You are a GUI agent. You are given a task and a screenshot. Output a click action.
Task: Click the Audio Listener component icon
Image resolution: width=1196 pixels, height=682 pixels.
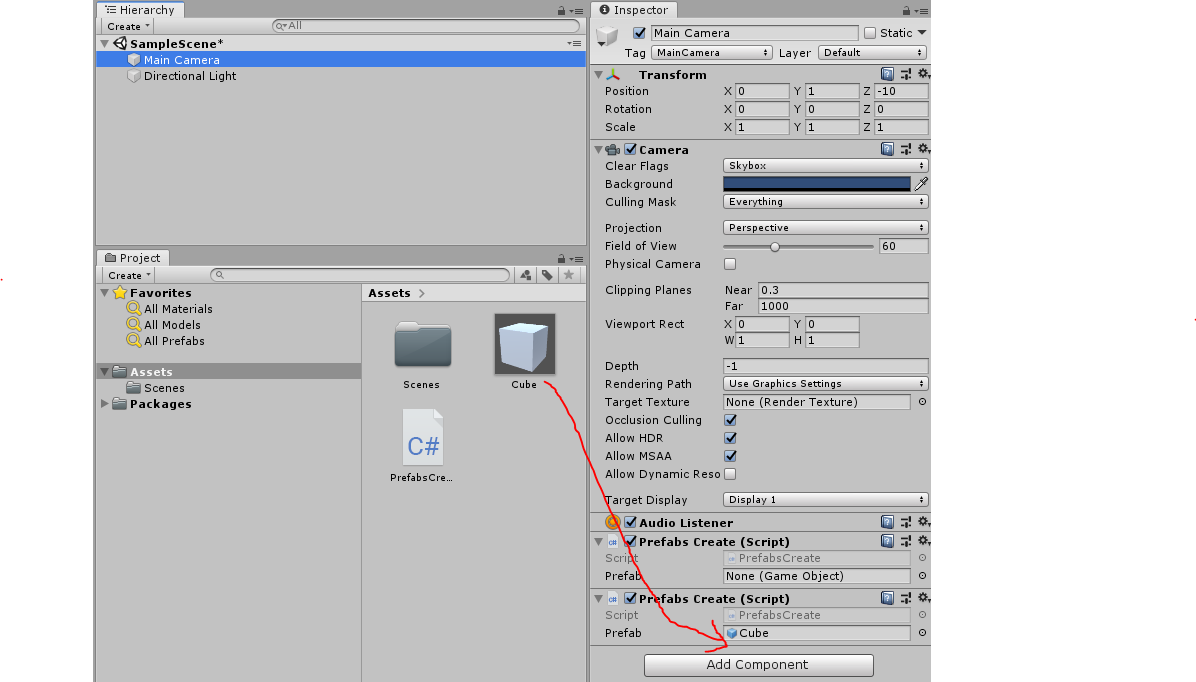tap(612, 521)
